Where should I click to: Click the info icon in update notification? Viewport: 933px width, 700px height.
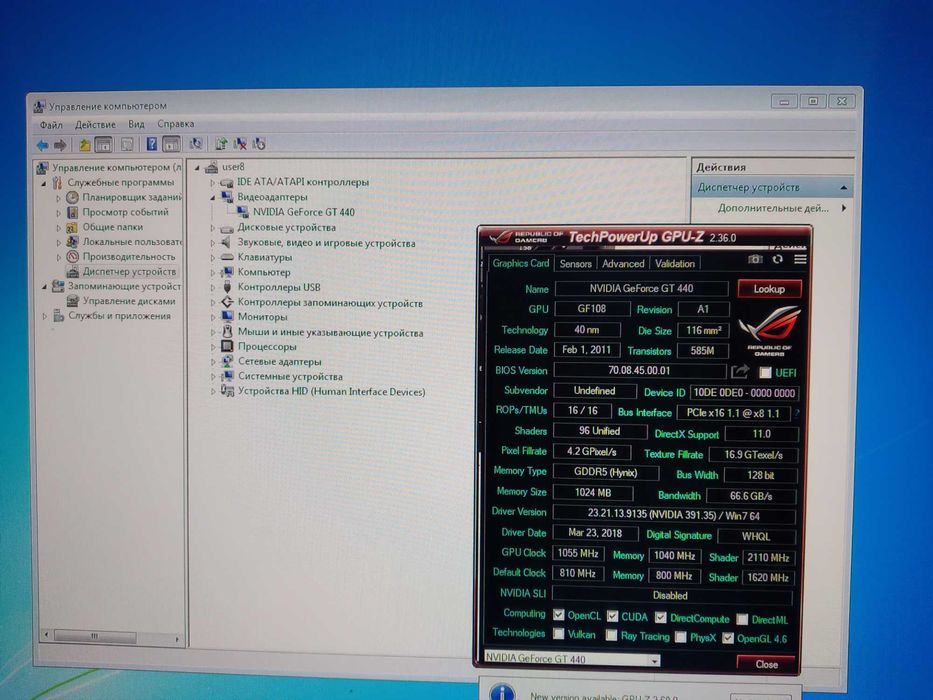(503, 692)
